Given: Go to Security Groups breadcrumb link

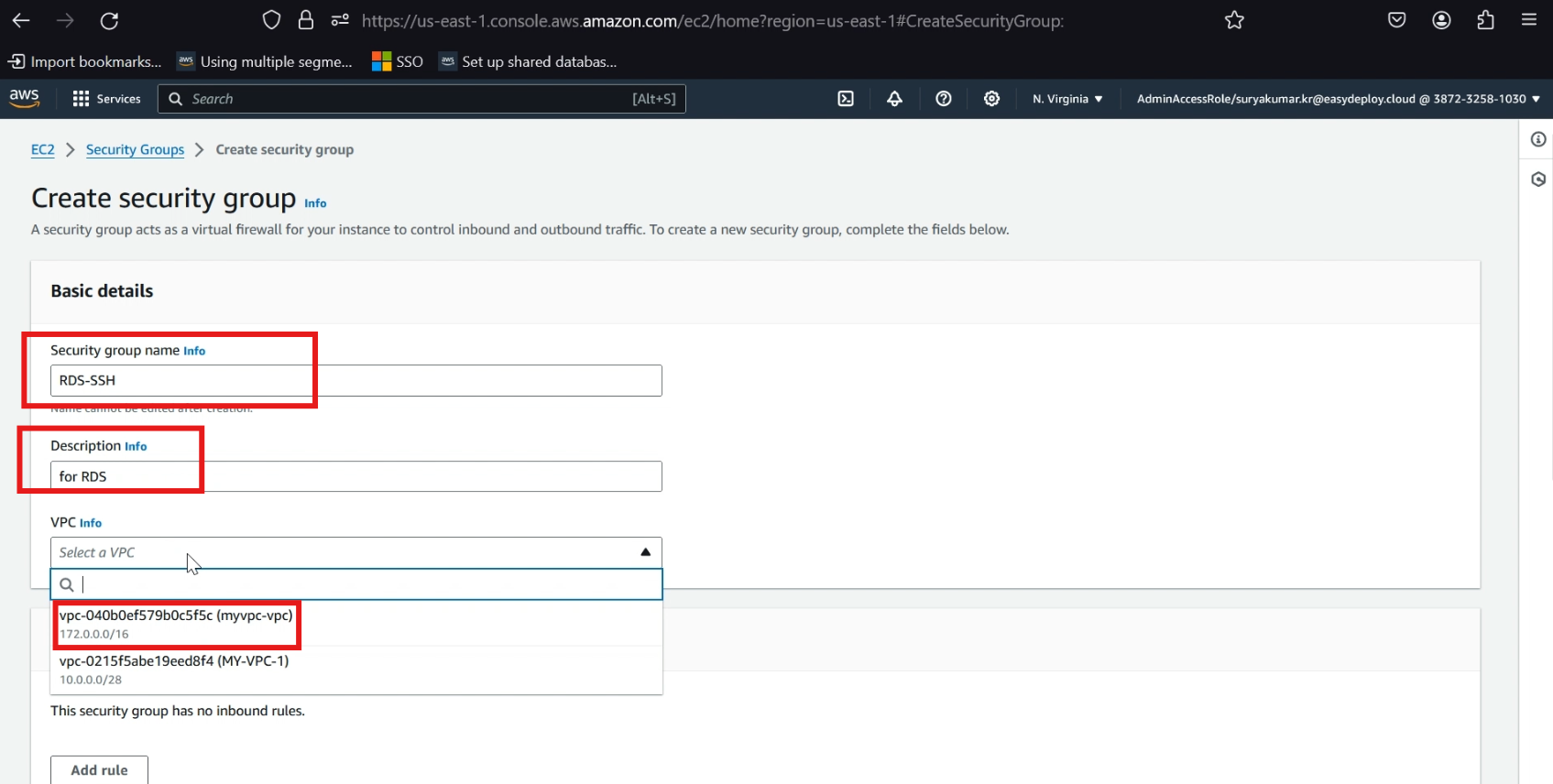Looking at the screenshot, I should 135,149.
